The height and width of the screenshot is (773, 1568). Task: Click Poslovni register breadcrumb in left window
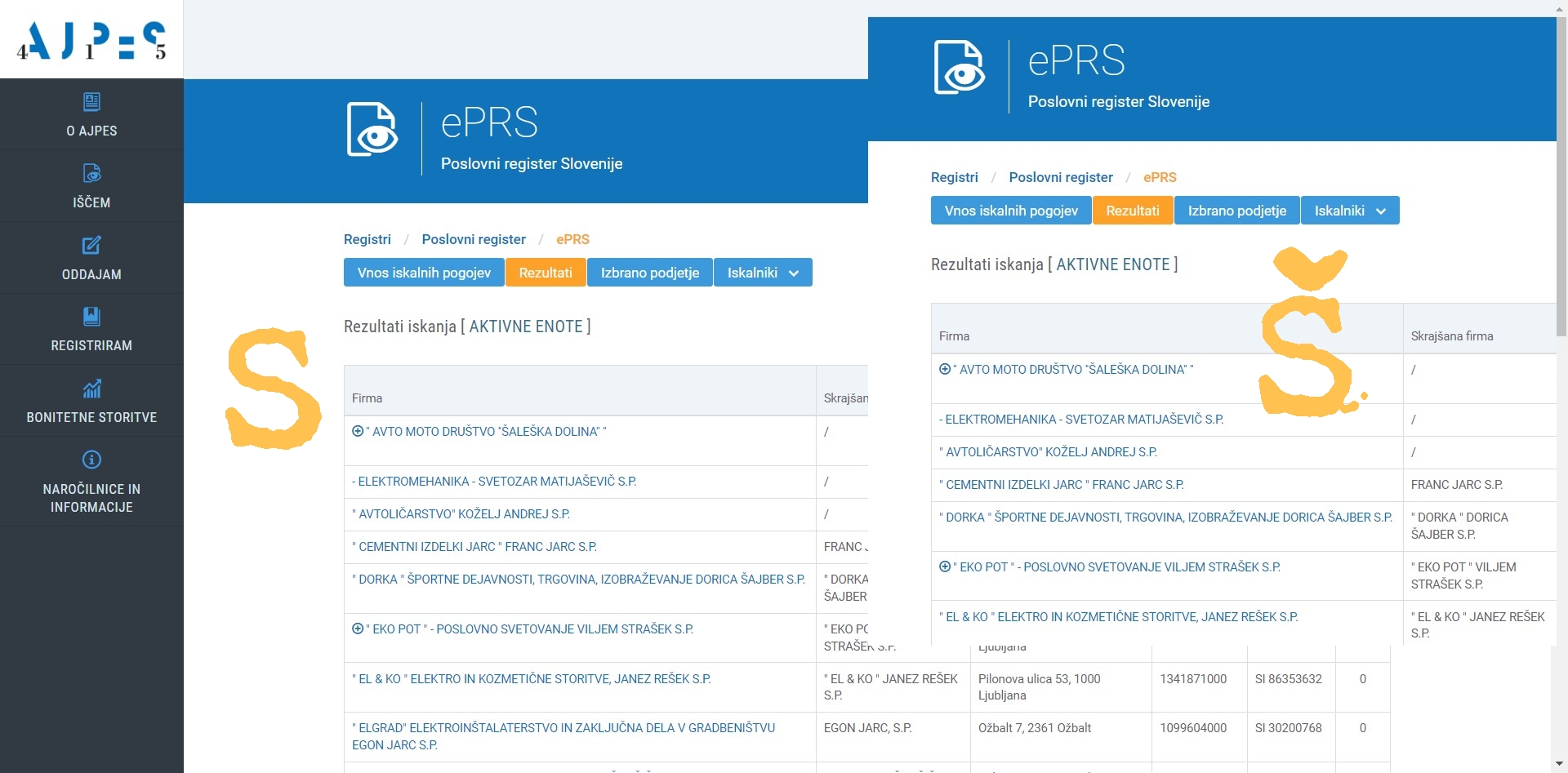pos(474,239)
